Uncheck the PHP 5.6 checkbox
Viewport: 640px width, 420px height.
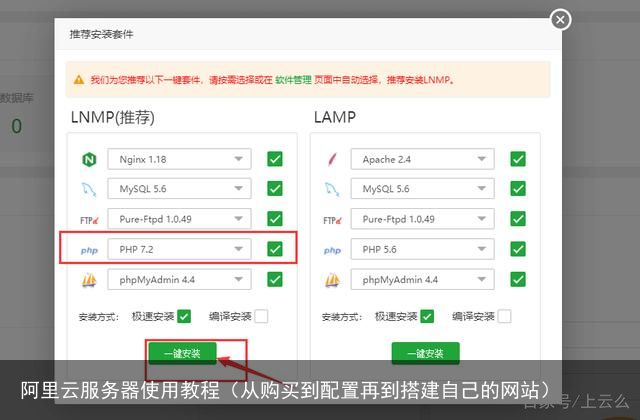(x=518, y=249)
